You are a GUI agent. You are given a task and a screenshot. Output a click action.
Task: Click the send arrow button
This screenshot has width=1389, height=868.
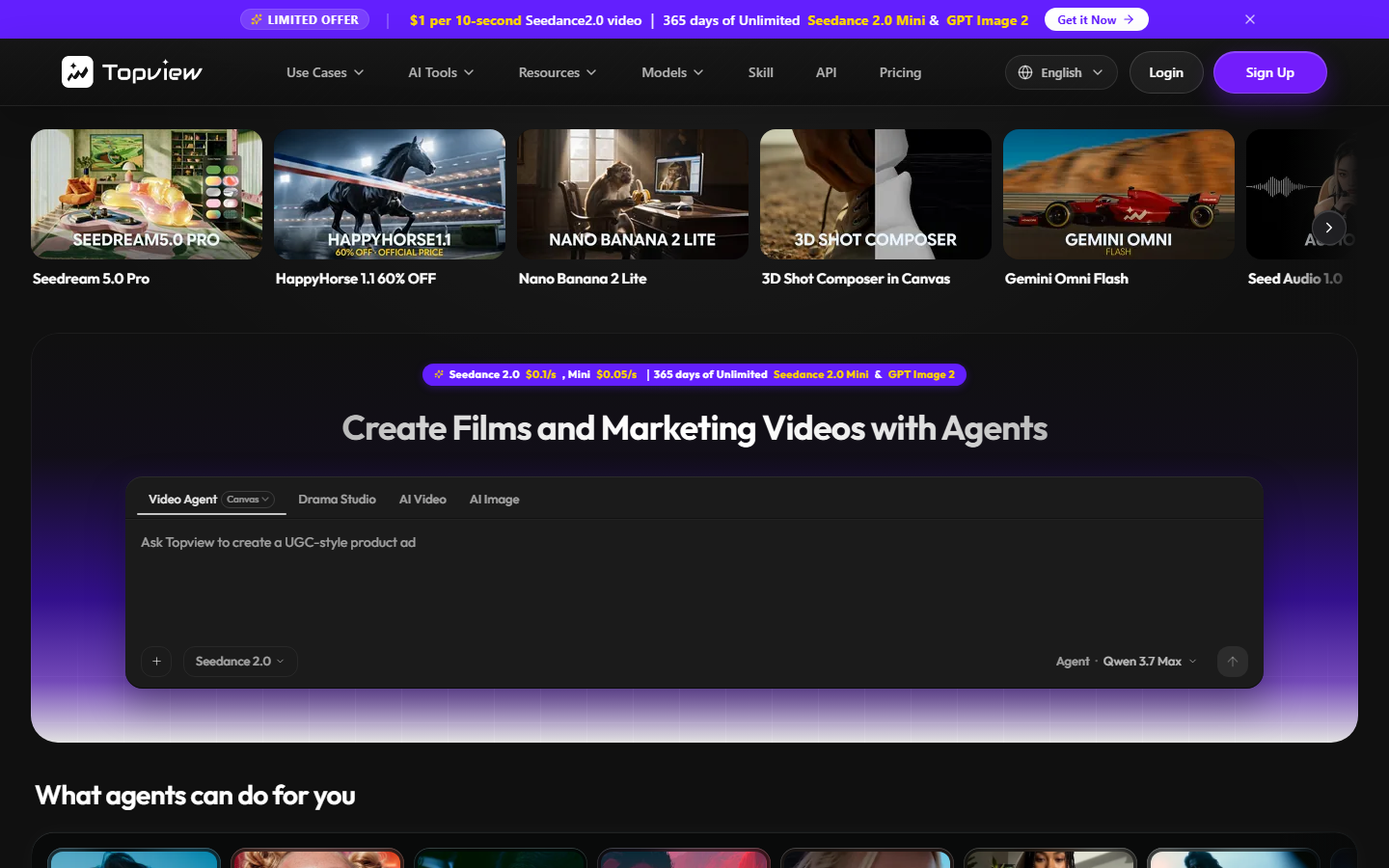point(1233,662)
